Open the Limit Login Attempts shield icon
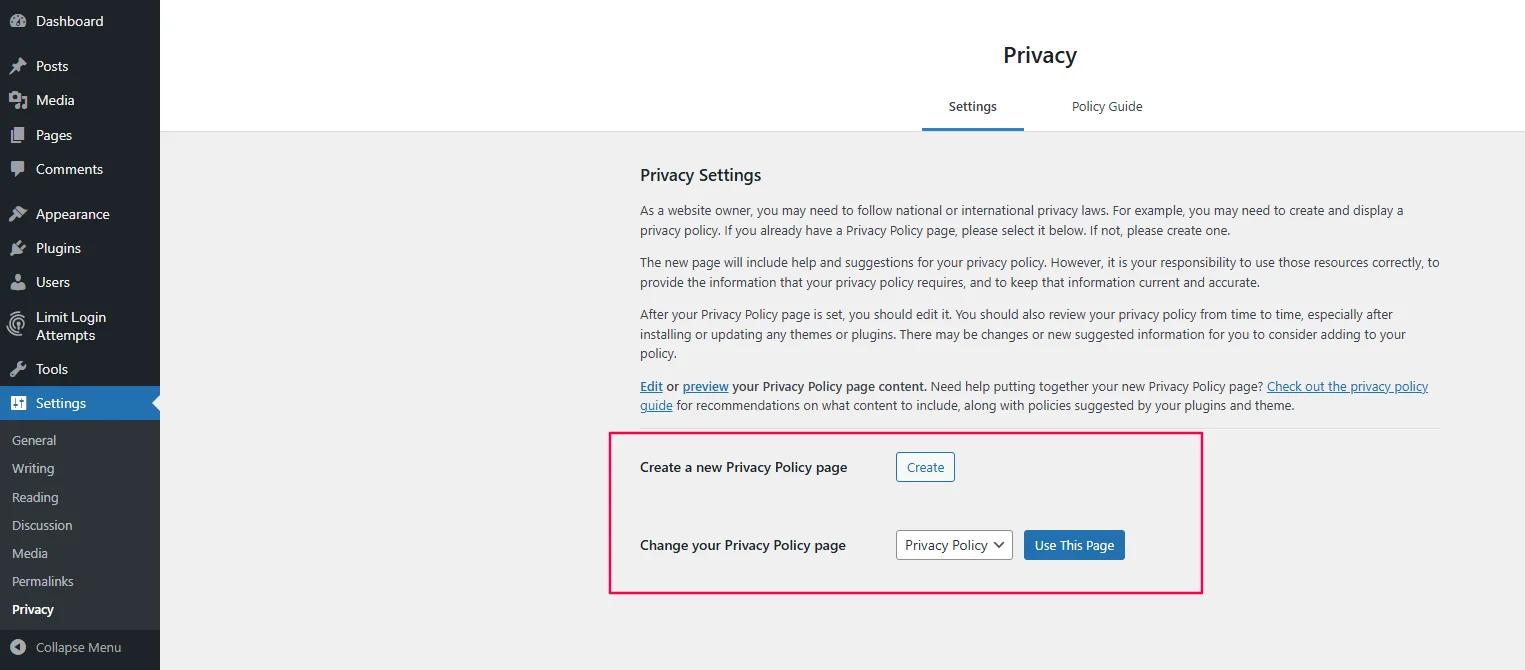The image size is (1525, 670). point(17,325)
